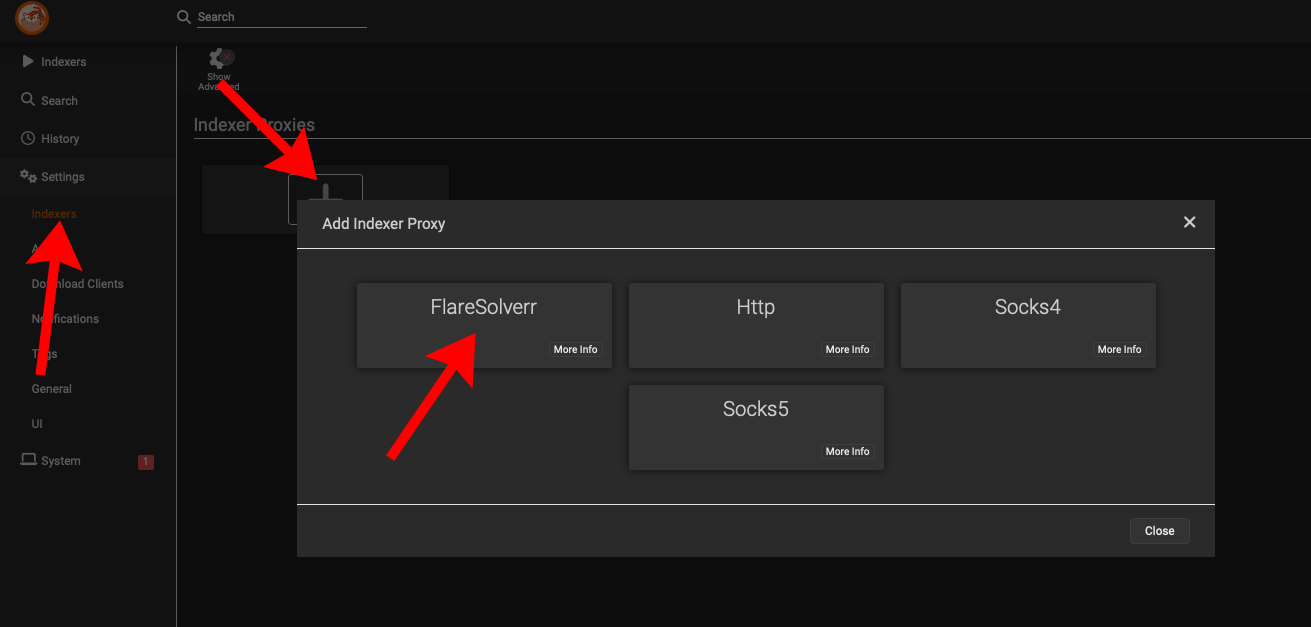
Task: Open Indexers from the sidebar top item
Action: pos(63,62)
